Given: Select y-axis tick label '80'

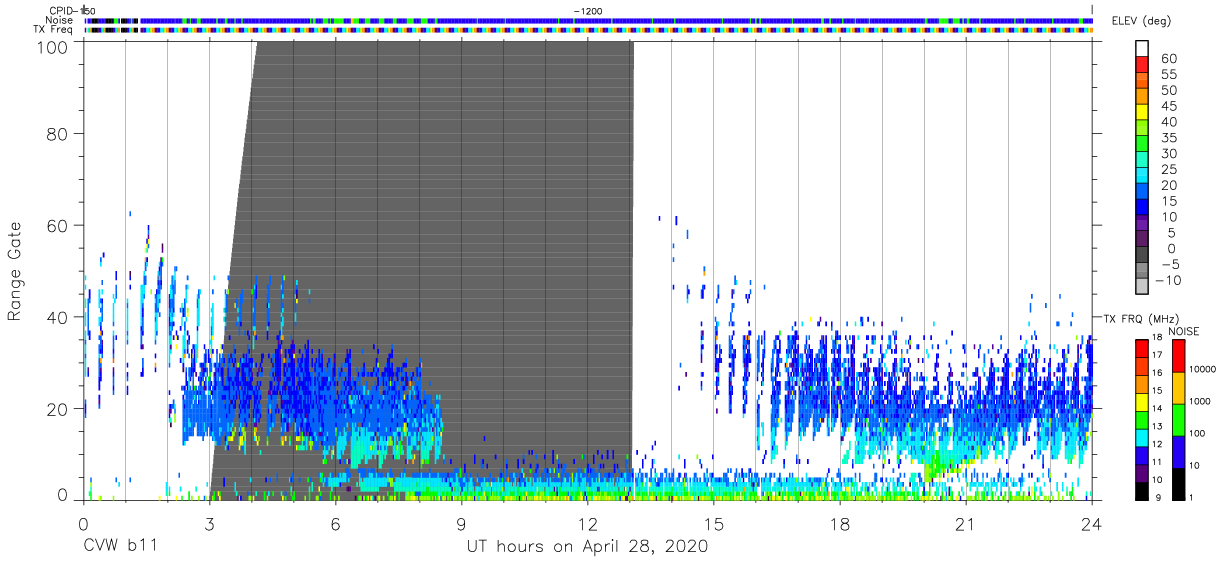Looking at the screenshot, I should (60, 133).
